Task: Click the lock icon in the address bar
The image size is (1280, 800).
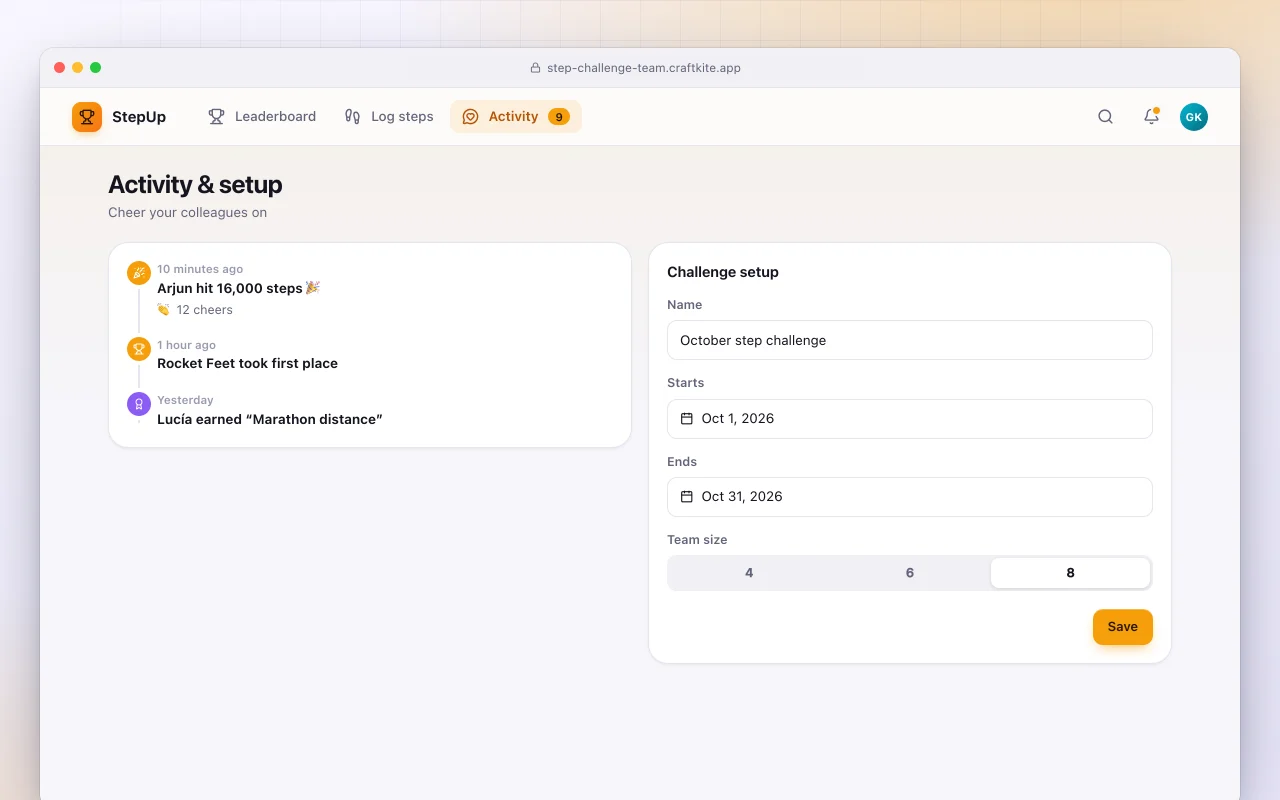Action: [536, 68]
